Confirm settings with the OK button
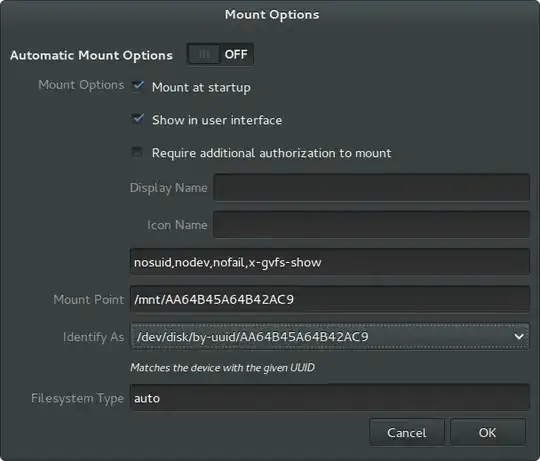 488,432
